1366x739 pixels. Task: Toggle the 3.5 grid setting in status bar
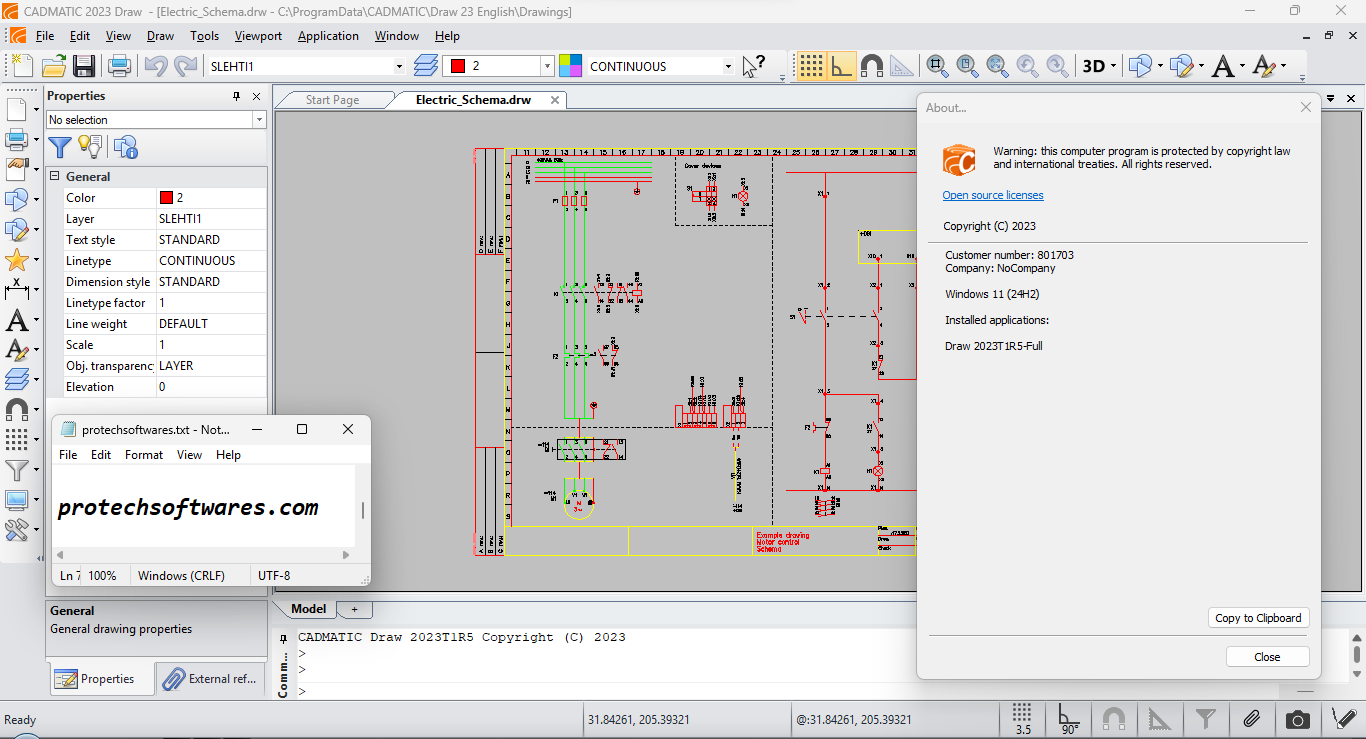coord(1022,719)
